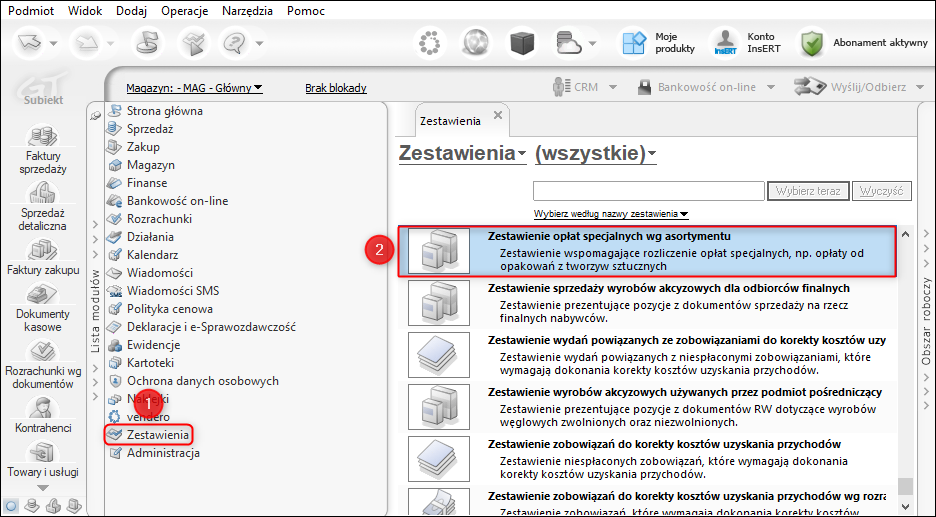
Task: Click the globe toolbar icon
Action: (x=476, y=43)
